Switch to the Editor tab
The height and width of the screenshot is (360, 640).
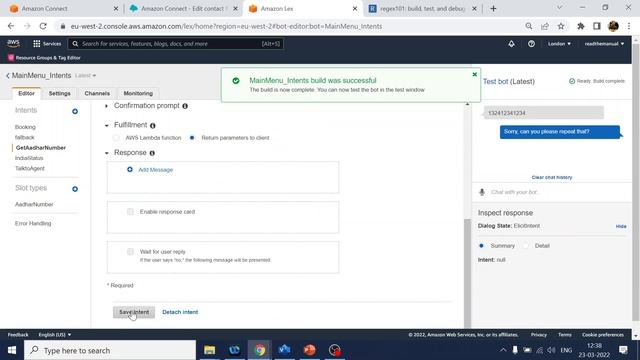(x=27, y=93)
